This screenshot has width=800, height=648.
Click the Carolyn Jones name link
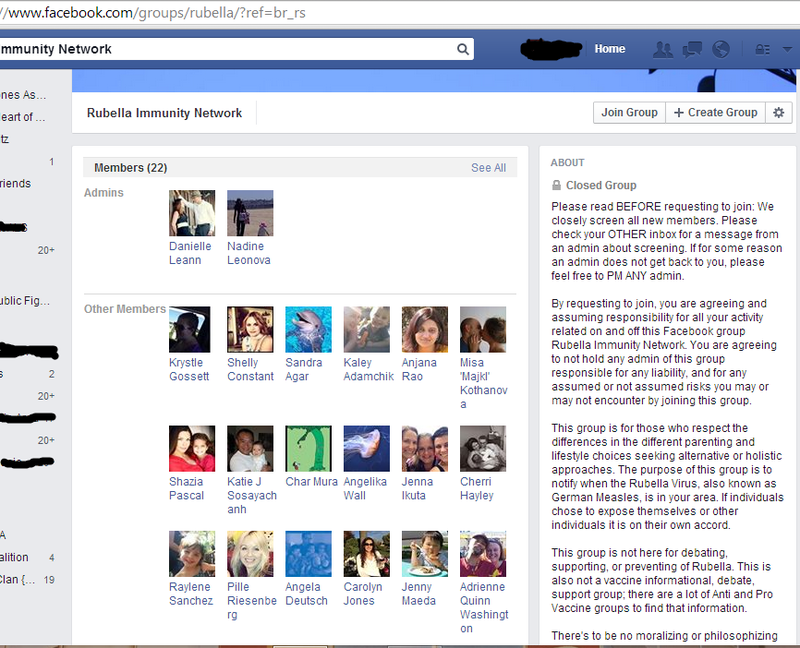click(x=363, y=594)
